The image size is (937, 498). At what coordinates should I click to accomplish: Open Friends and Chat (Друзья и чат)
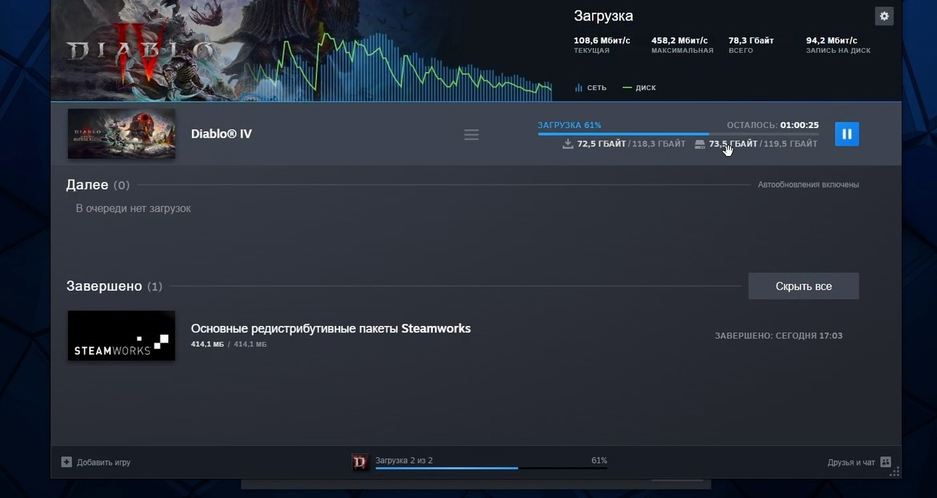pos(851,462)
